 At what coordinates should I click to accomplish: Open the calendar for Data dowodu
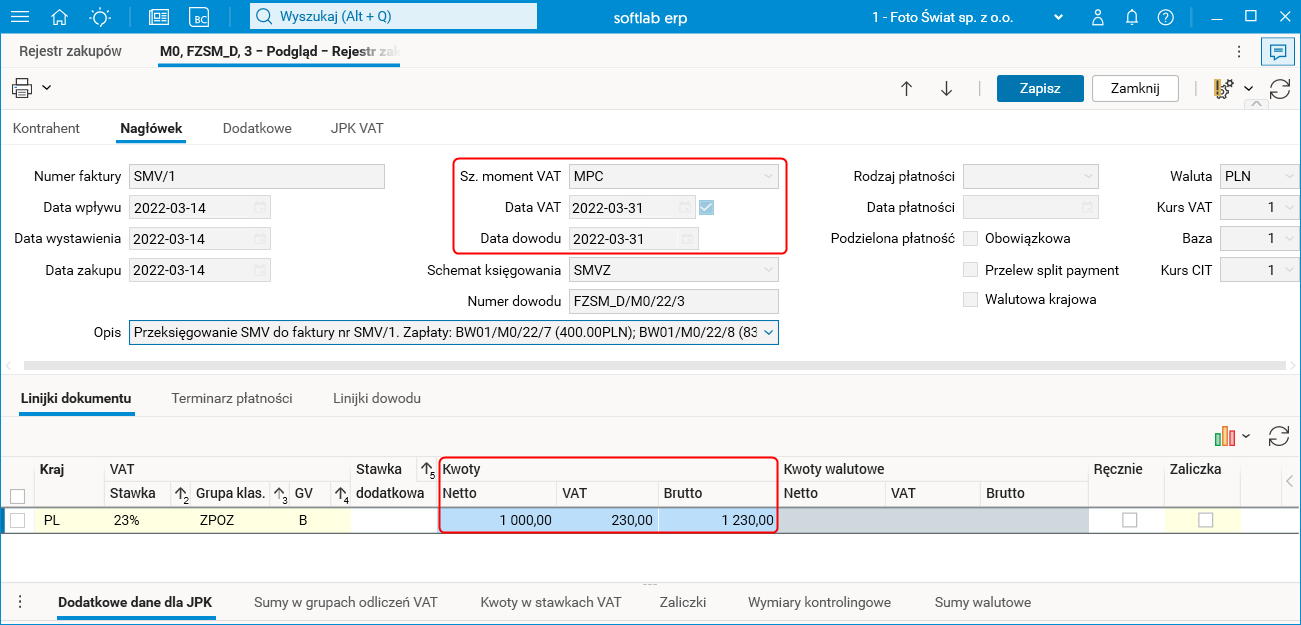click(687, 239)
